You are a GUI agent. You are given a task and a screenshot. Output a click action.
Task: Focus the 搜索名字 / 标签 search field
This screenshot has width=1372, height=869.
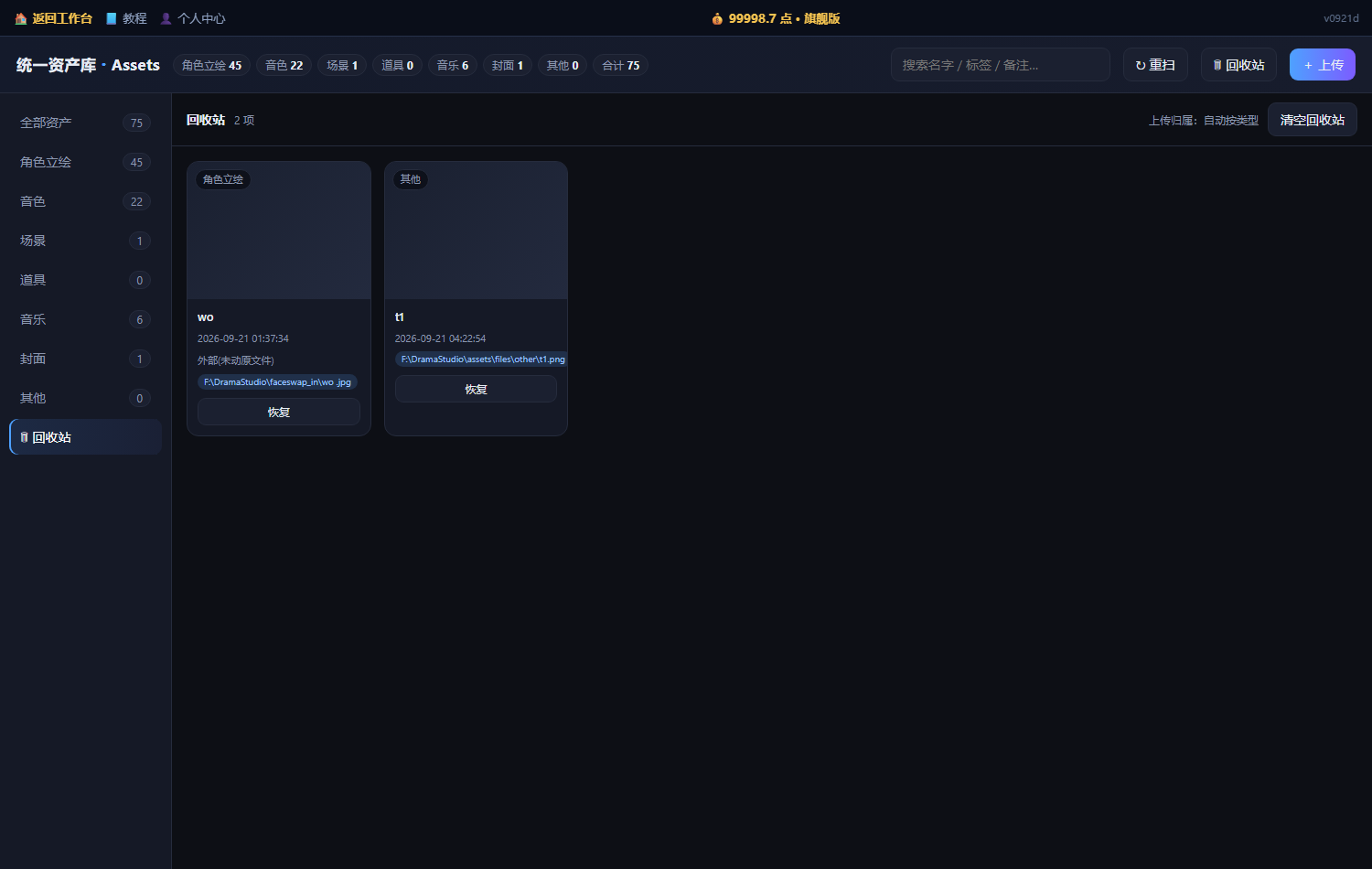[x=1001, y=65]
